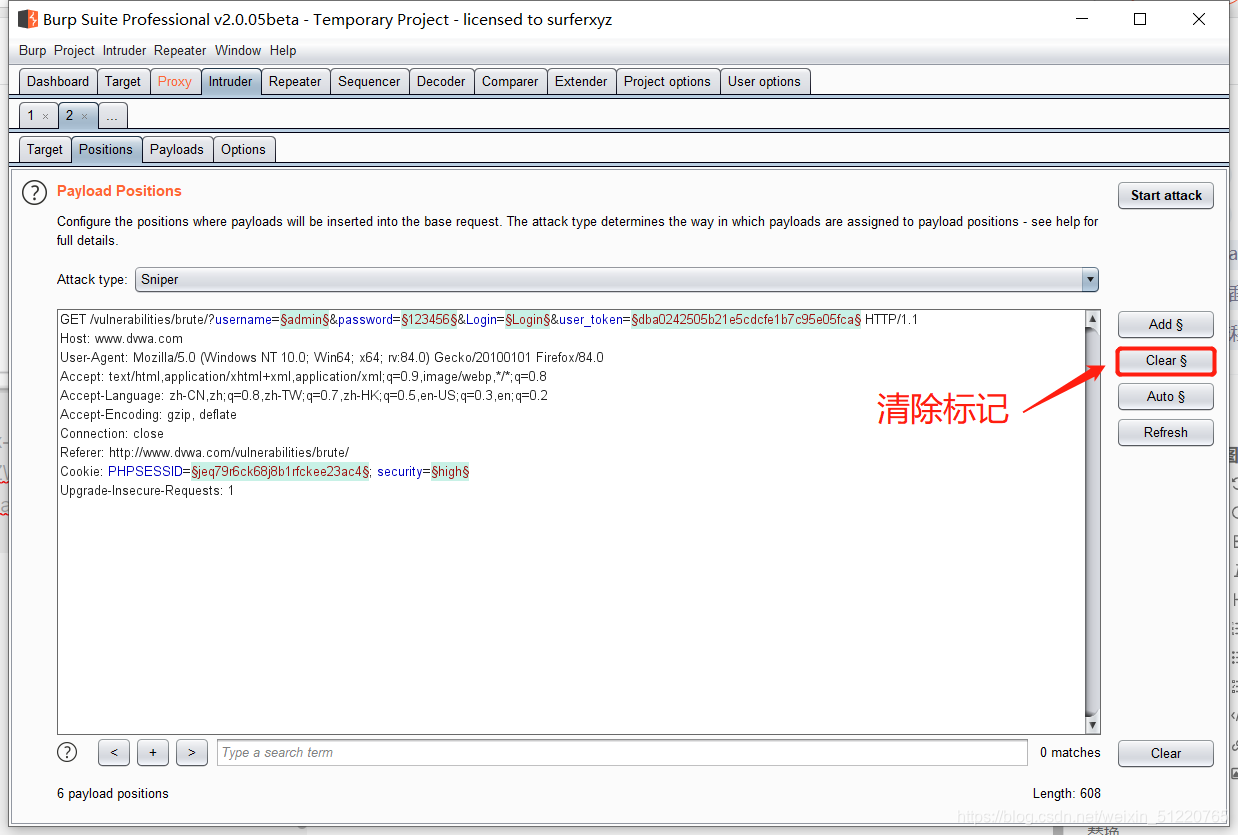Click the plus search options button

point(153,753)
